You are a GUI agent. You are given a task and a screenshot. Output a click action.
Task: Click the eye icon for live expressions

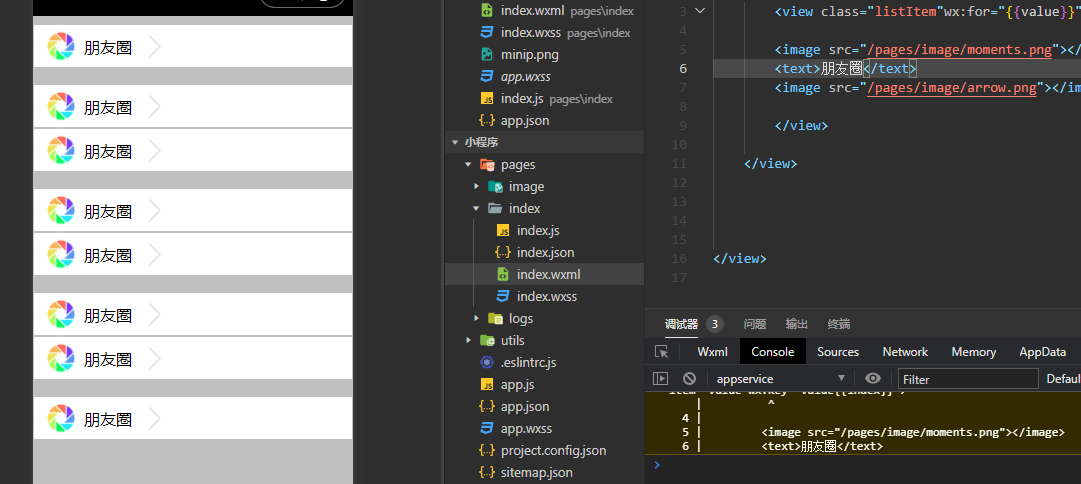point(873,379)
